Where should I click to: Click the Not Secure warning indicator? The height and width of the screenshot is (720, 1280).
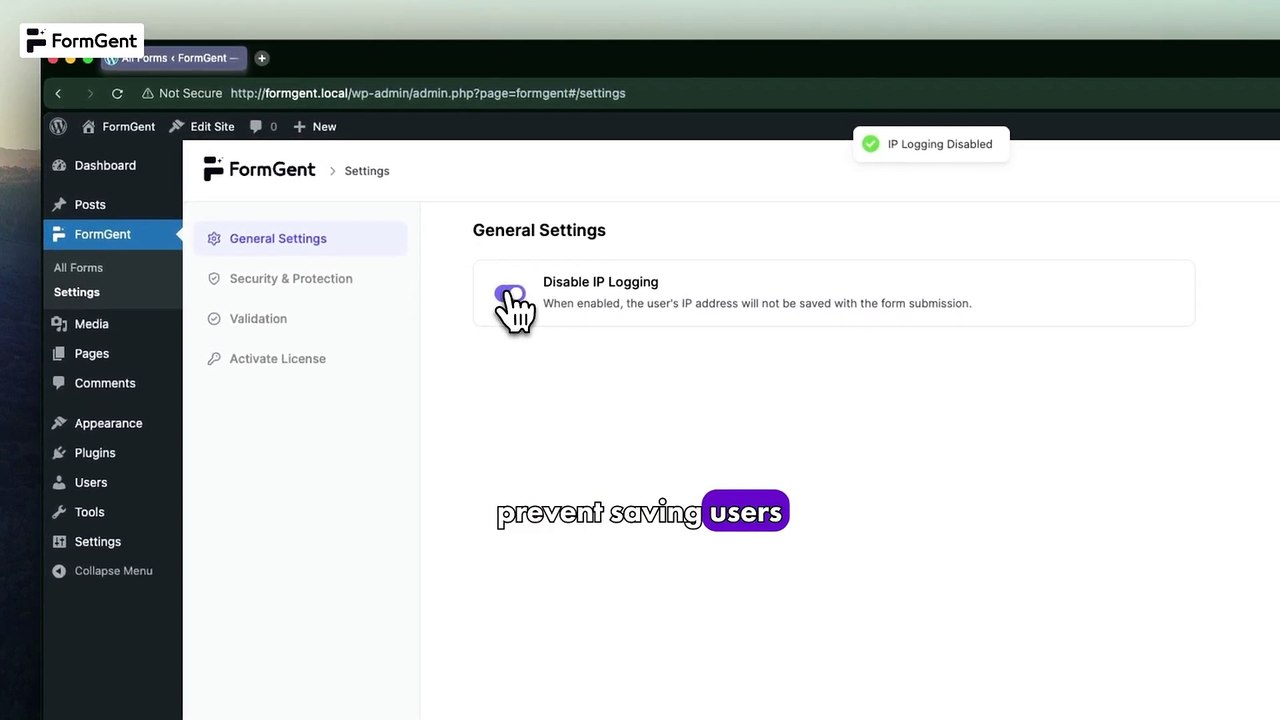click(181, 93)
